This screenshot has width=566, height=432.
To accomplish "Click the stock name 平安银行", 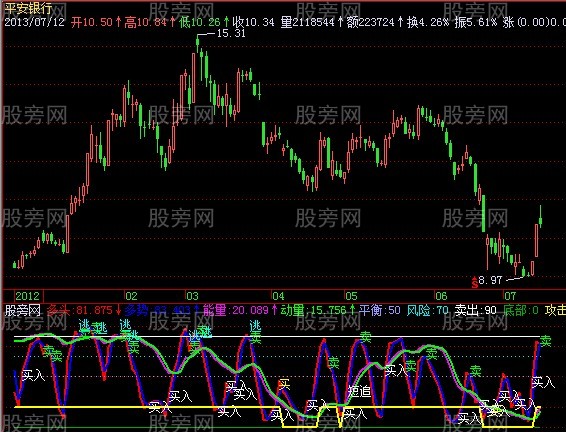I will click(x=28, y=8).
